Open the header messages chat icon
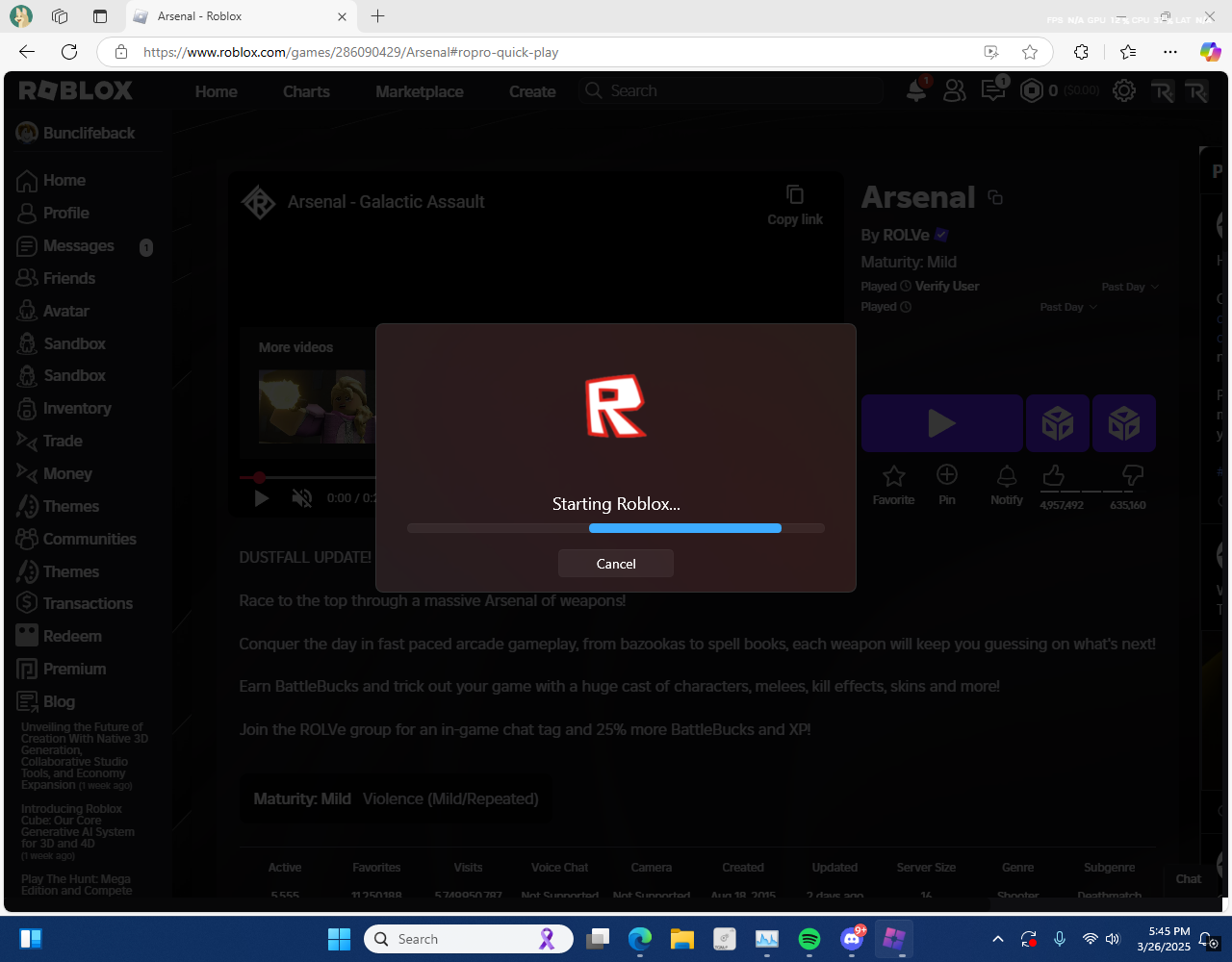The height and width of the screenshot is (962, 1232). coord(992,90)
